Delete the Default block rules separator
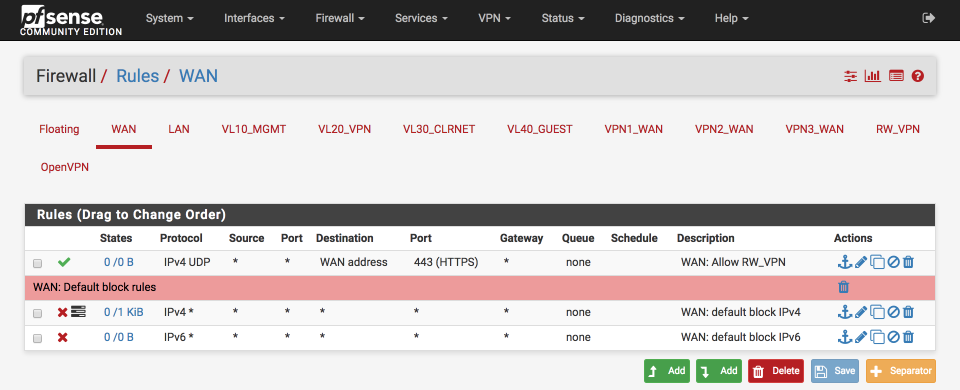This screenshot has height=390, width=960. [x=844, y=287]
